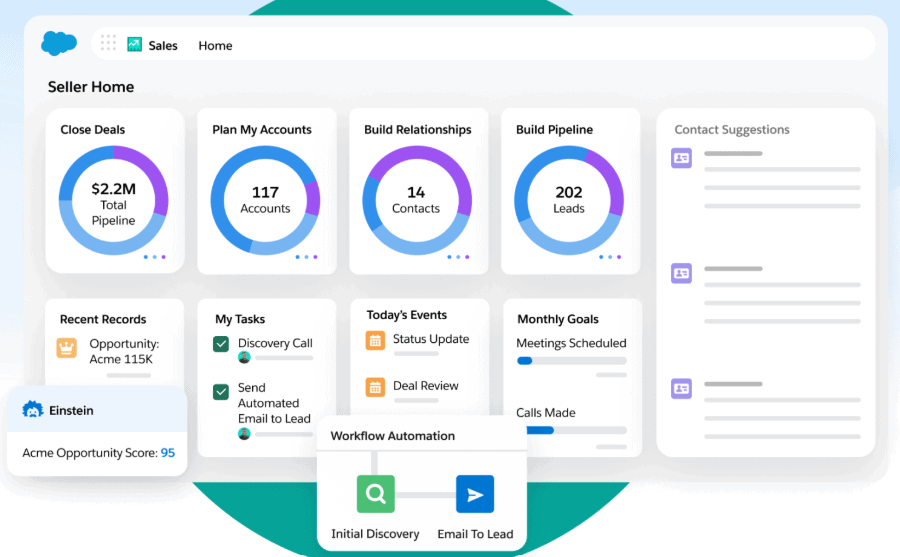Open the Close Deals pipeline donut chart
This screenshot has width=900, height=557.
[114, 200]
